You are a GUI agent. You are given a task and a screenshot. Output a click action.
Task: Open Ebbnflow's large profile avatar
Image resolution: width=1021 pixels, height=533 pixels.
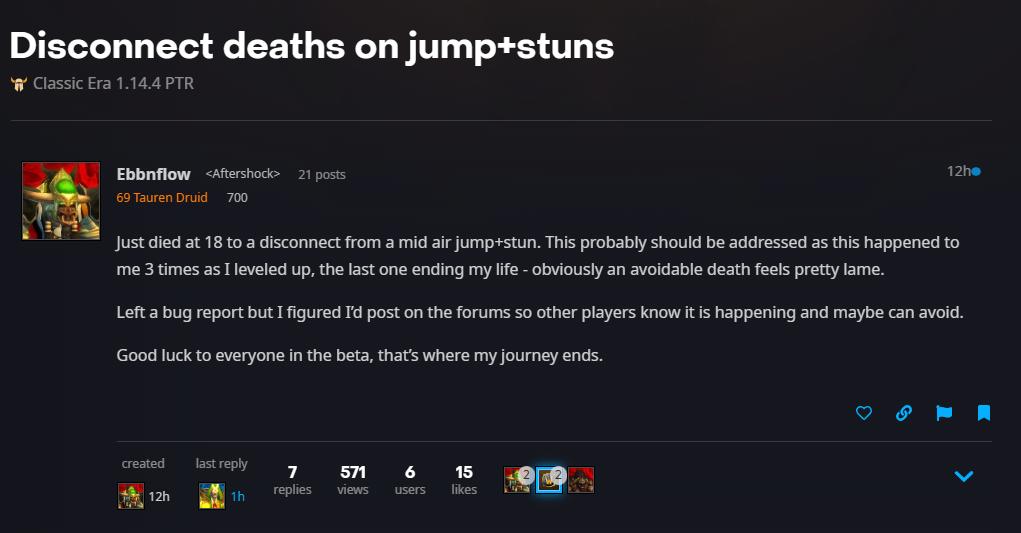tap(61, 200)
